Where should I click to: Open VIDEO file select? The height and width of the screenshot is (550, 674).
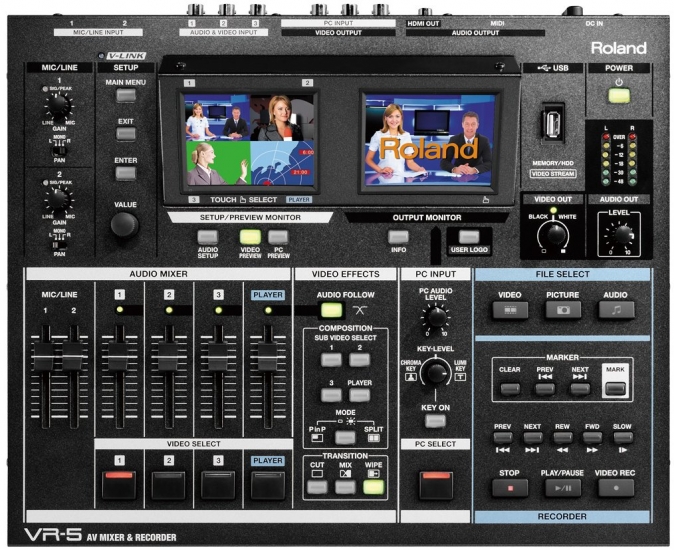click(510, 309)
